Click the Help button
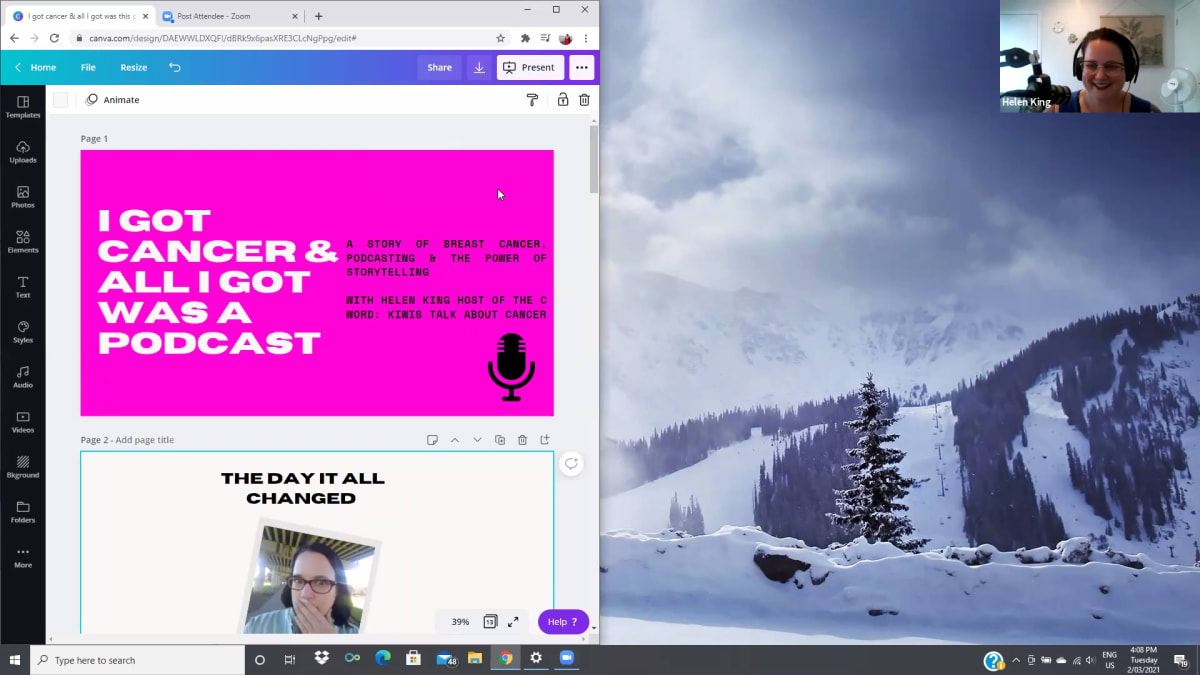The height and width of the screenshot is (675, 1200). [563, 621]
